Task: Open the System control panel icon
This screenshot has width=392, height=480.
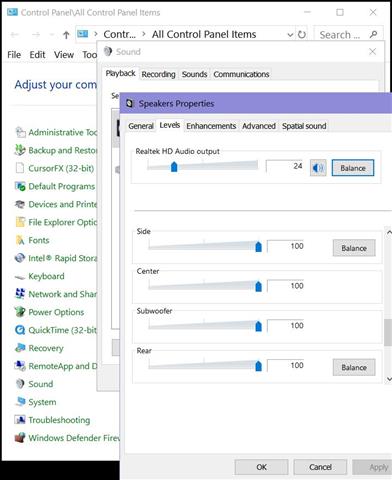Action: pos(20,402)
